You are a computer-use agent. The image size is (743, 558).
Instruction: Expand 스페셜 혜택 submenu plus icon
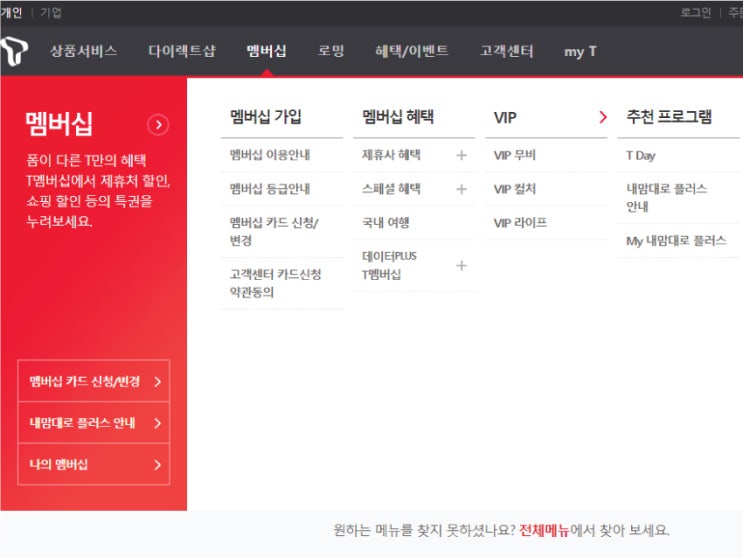pyautogui.click(x=461, y=189)
